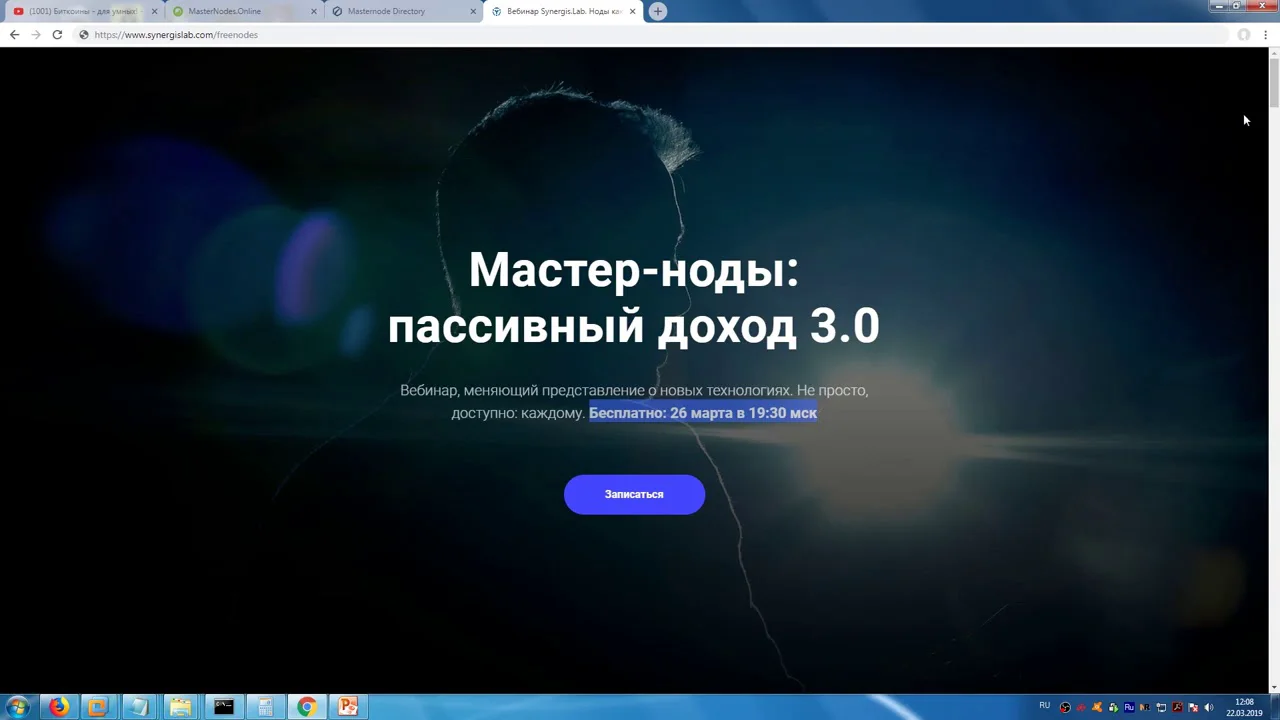Click the пассивный доход 3.0 heading line
1280x720 pixels.
634,326
